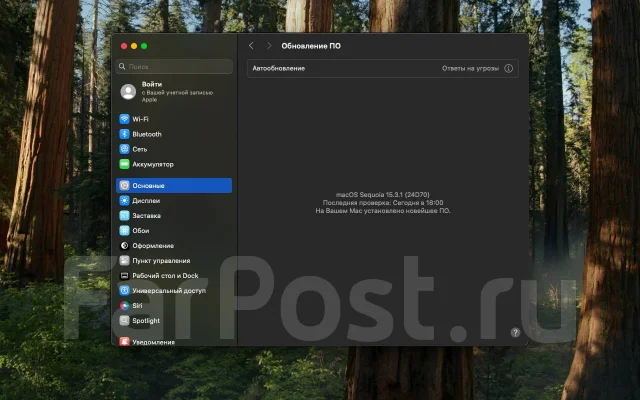Open the Уведомления bell icon
Screen dimensions: 640x400
(124, 342)
